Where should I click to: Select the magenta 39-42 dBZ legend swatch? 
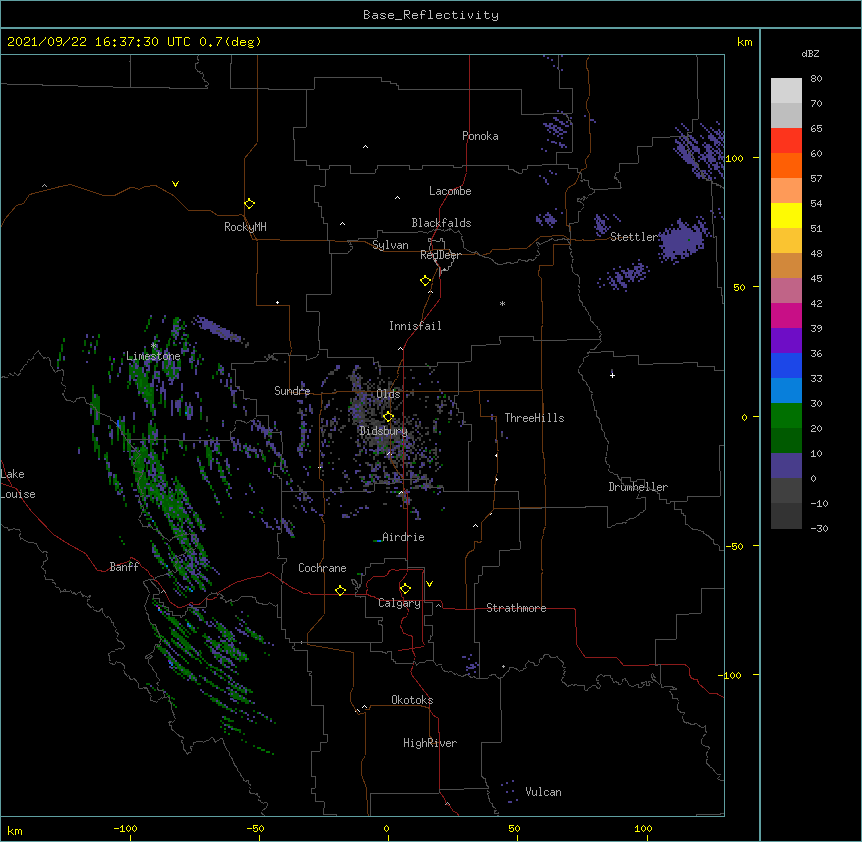786,315
